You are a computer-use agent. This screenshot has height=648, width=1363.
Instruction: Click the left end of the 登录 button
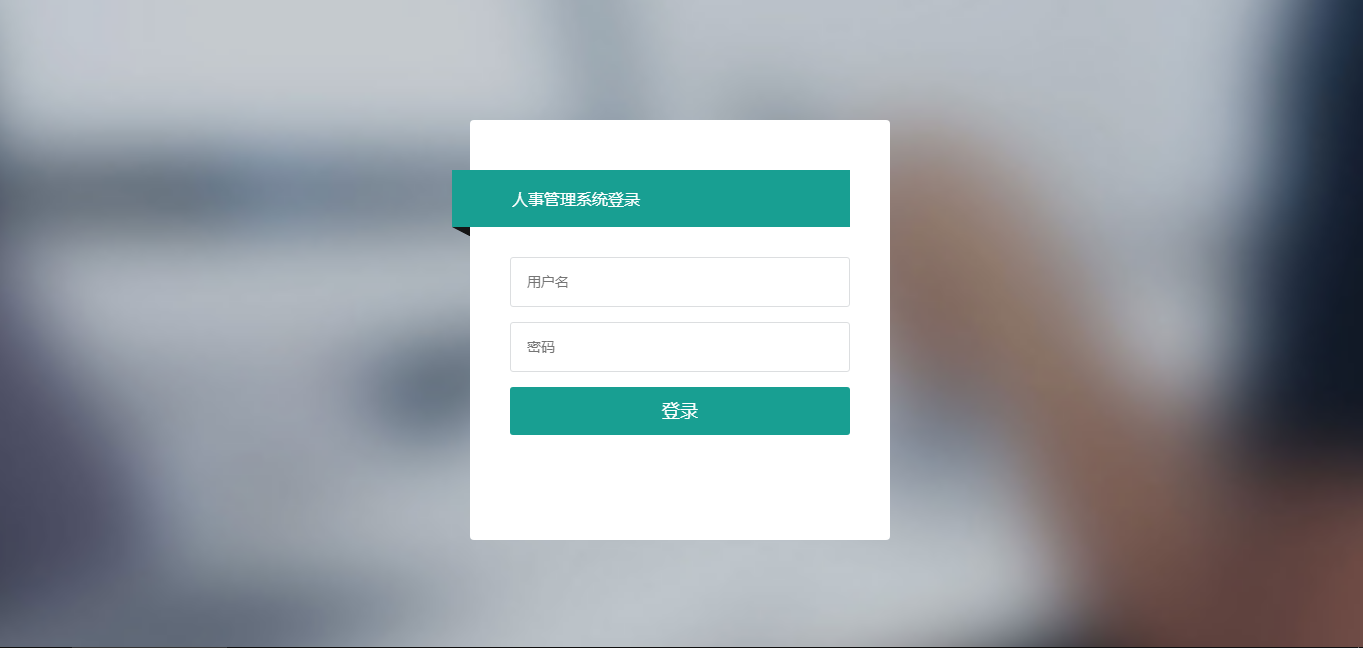530,411
